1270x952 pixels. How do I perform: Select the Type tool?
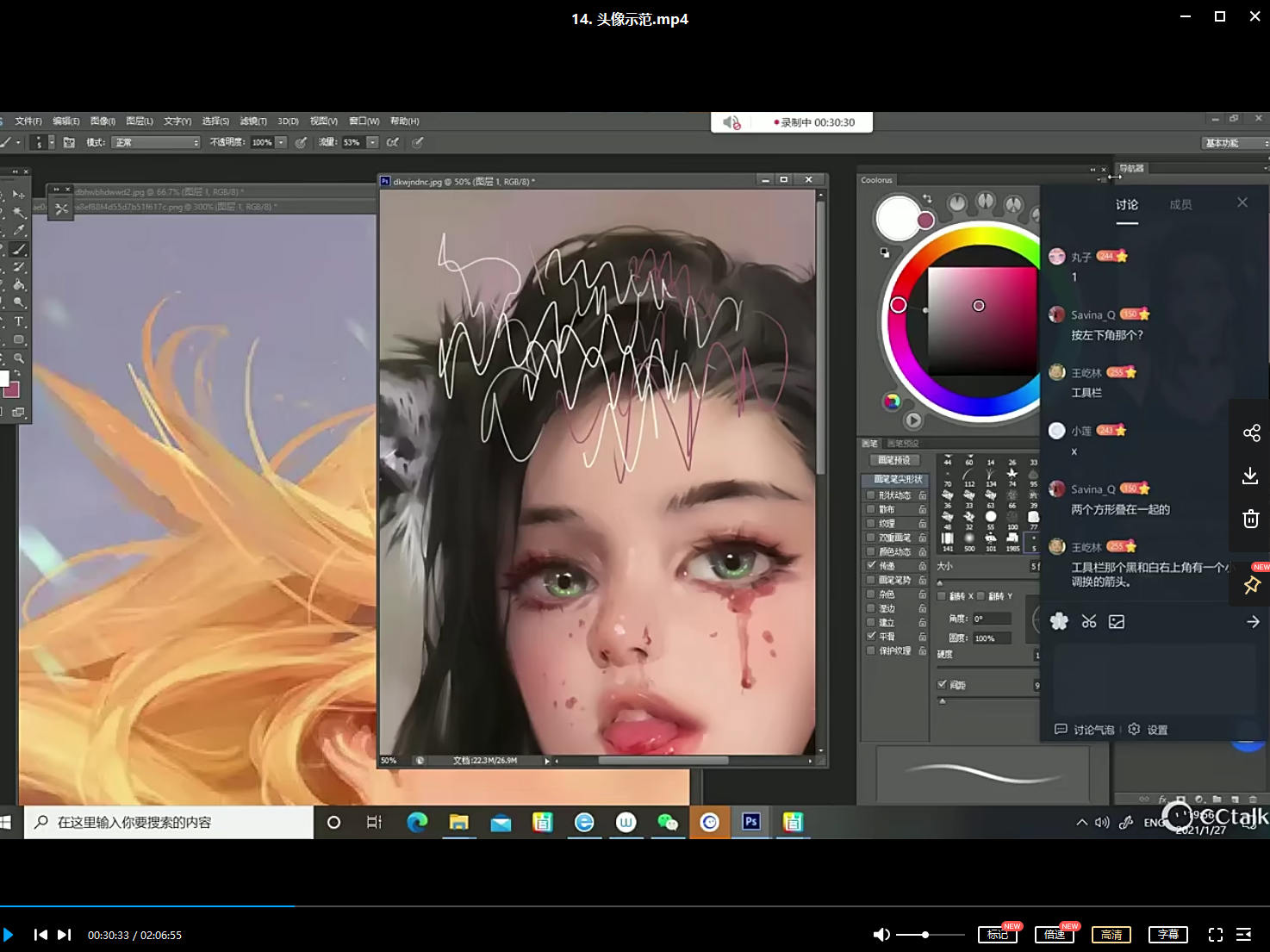tap(19, 321)
